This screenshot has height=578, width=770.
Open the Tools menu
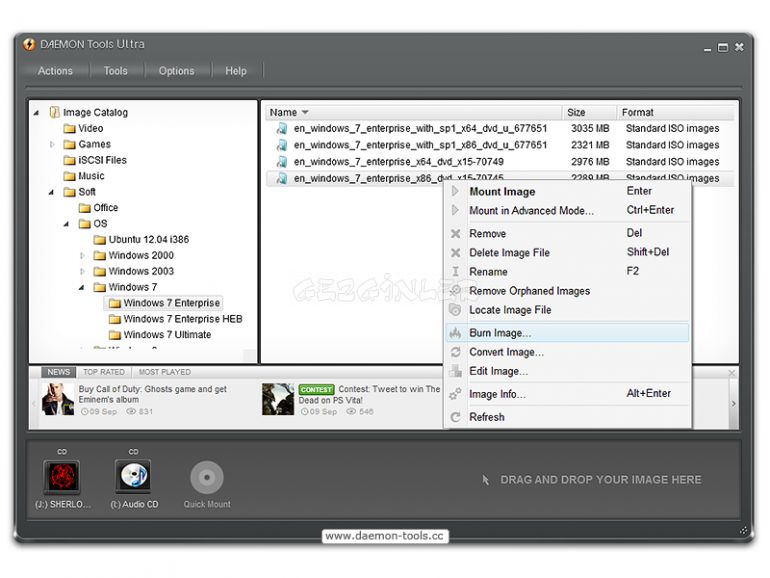[x=115, y=71]
